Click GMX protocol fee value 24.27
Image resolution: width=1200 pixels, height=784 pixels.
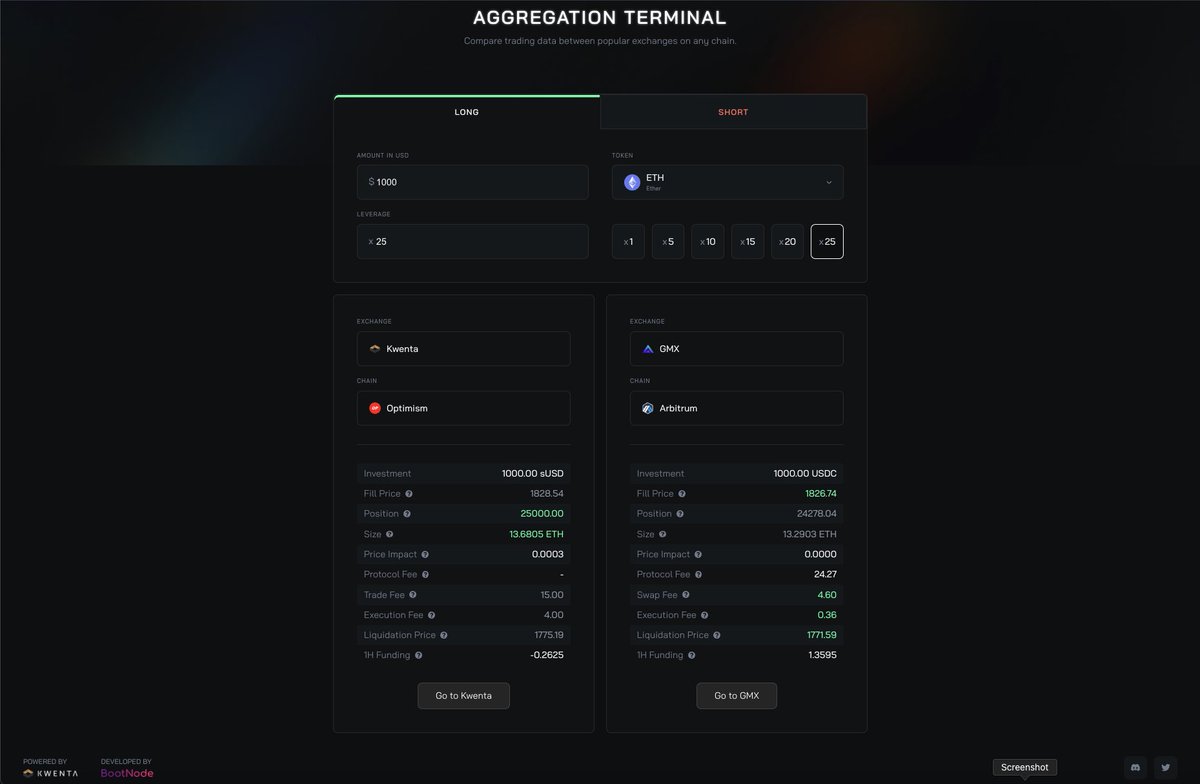tap(826, 575)
